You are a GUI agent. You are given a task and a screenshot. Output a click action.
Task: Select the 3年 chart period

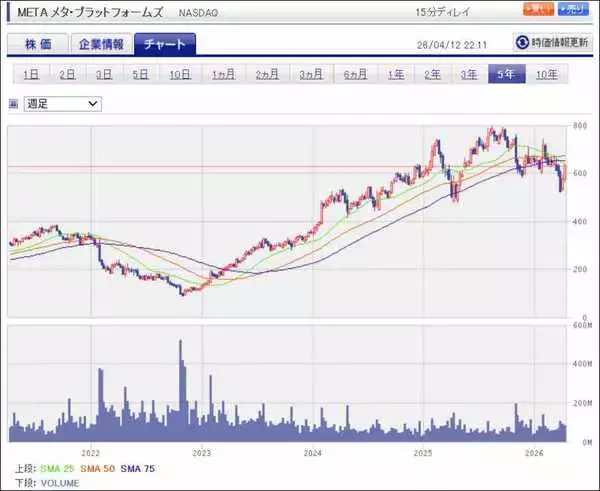click(468, 75)
